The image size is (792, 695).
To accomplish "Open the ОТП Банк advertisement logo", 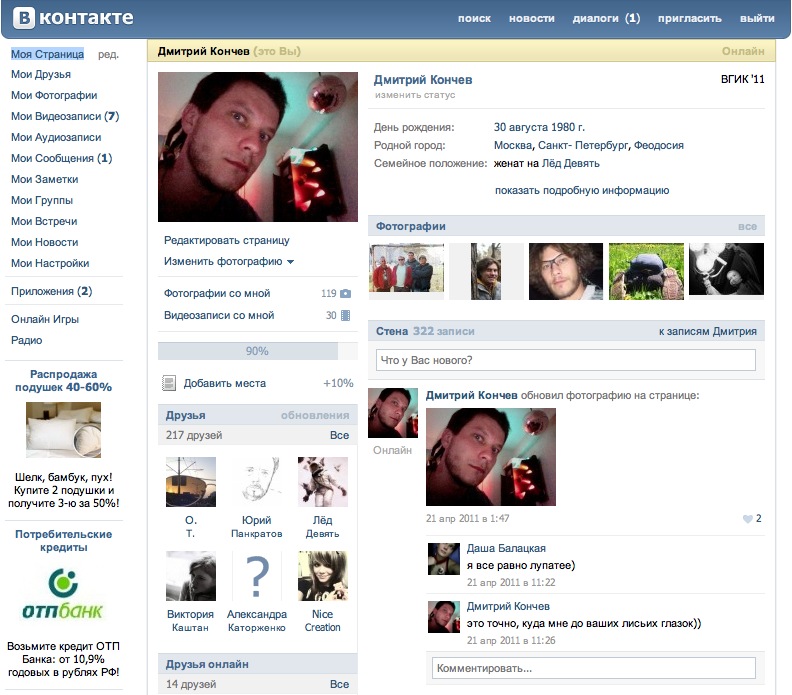I will pyautogui.click(x=63, y=593).
